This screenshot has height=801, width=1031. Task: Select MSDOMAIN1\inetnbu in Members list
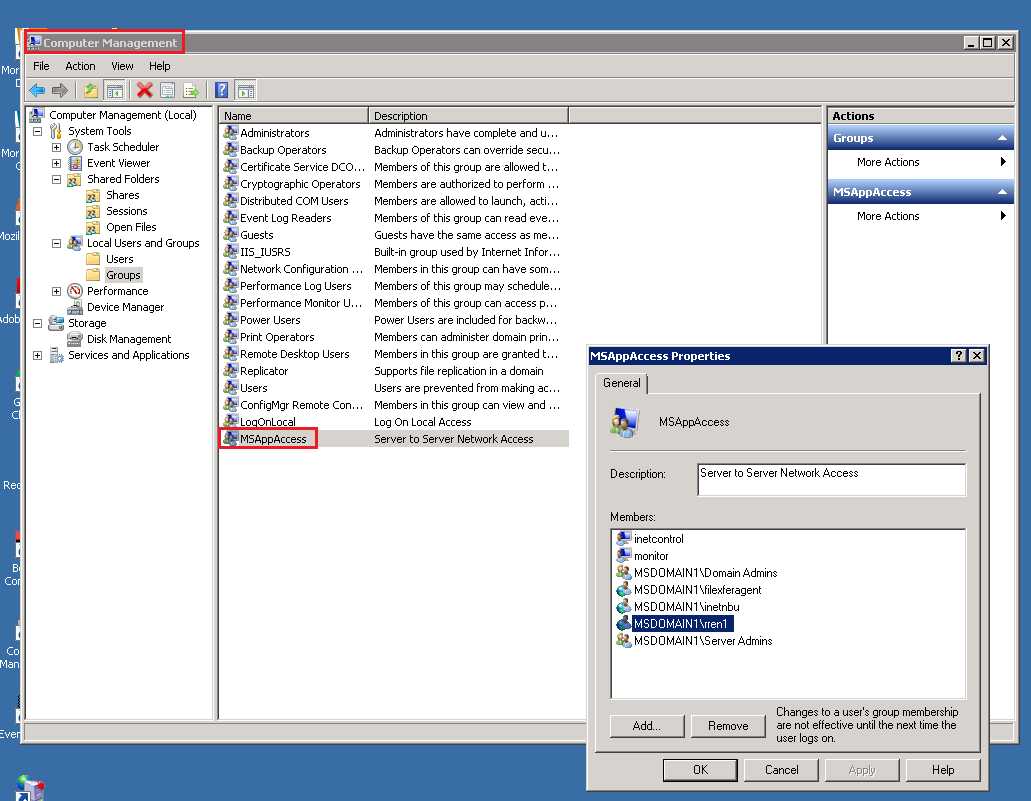[686, 607]
